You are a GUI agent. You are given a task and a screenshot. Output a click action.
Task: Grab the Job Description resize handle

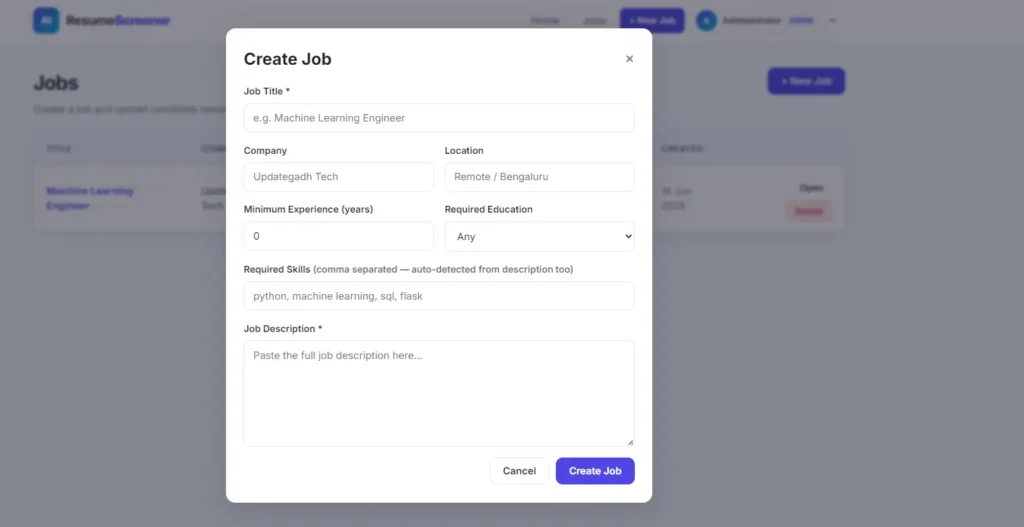630,442
